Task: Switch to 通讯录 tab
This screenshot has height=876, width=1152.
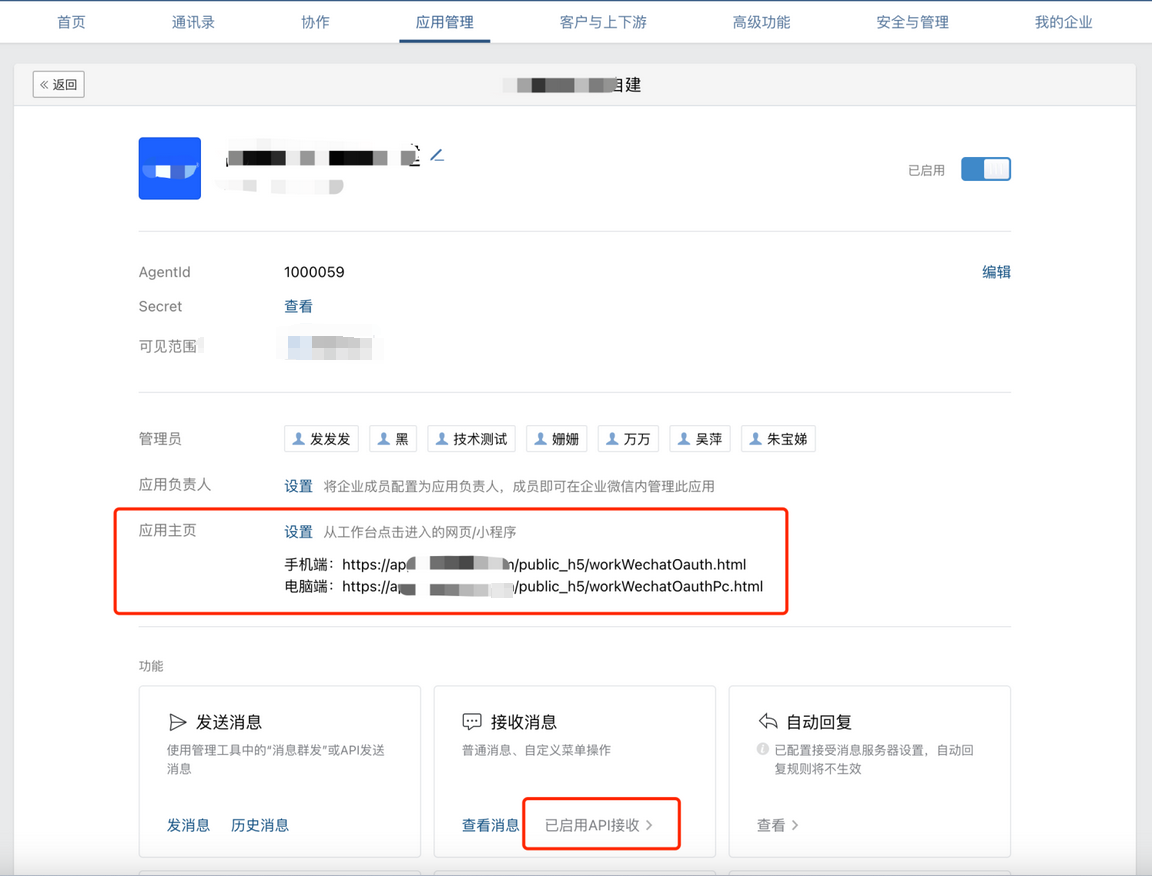Action: [x=193, y=22]
